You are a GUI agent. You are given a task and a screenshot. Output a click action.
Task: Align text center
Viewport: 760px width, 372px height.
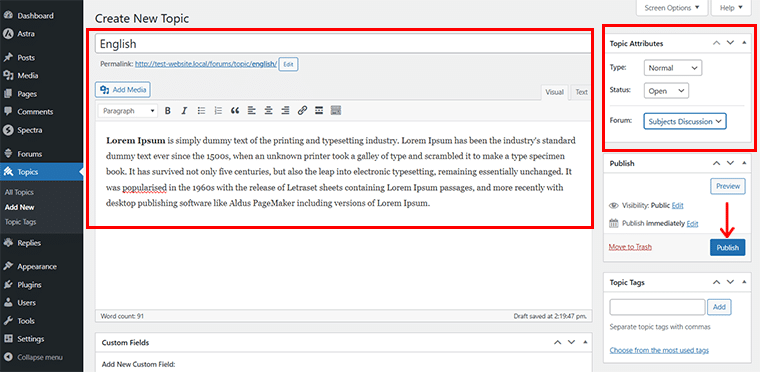(269, 111)
